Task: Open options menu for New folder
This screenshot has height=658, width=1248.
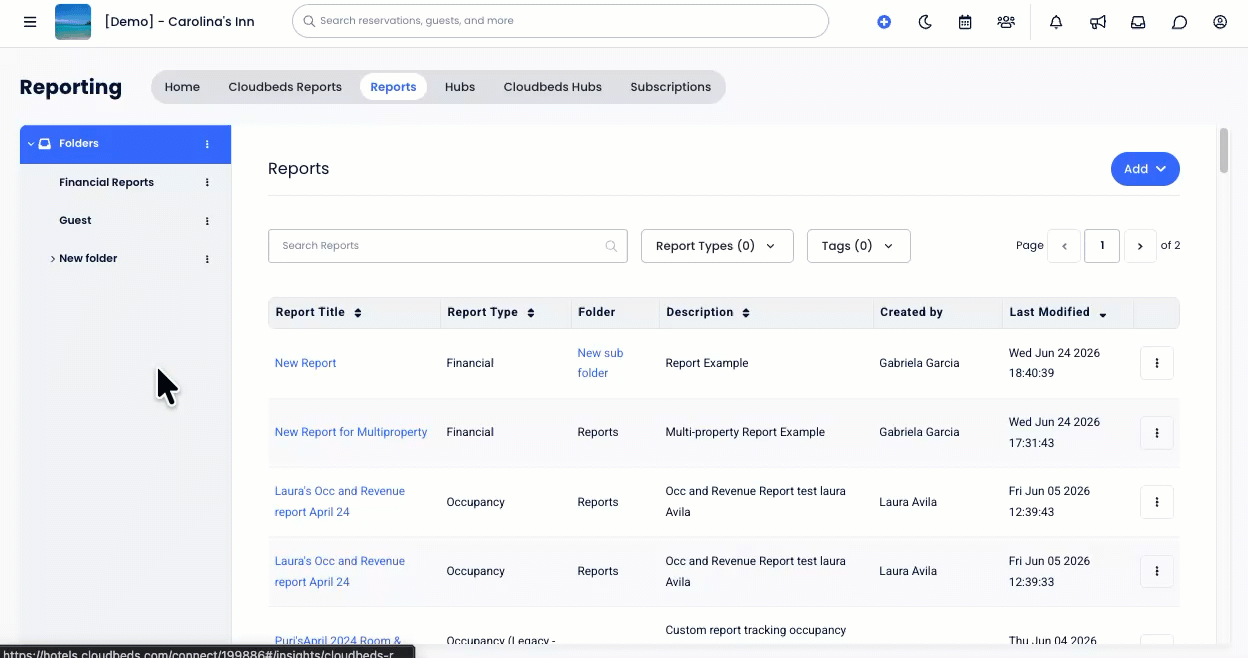Action: pyautogui.click(x=207, y=259)
